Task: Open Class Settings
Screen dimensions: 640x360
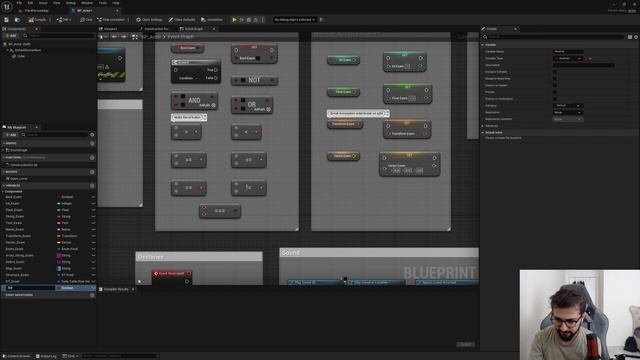Action: click(149, 20)
